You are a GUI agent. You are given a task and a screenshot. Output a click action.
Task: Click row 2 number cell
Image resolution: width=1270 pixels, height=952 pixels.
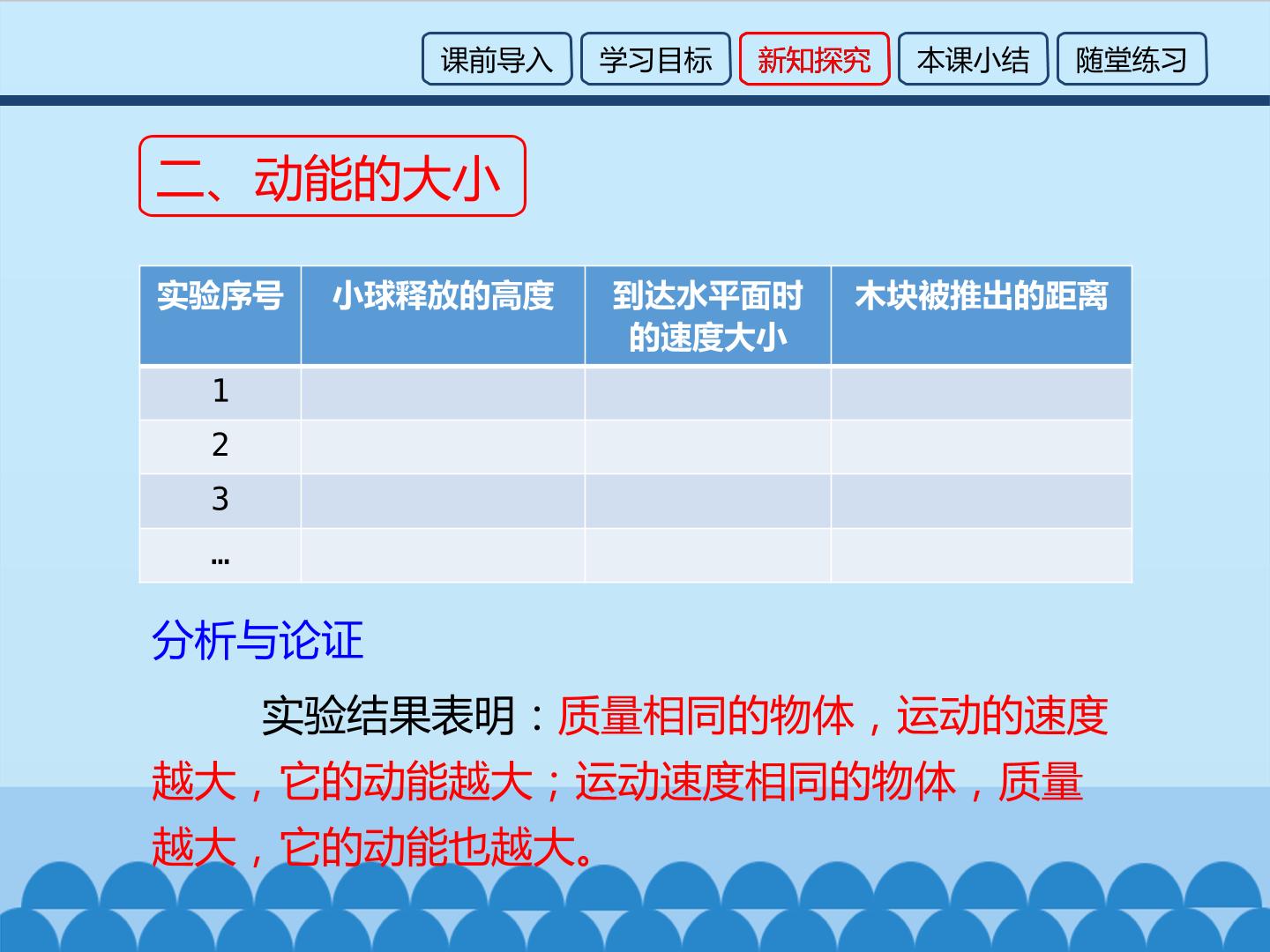(220, 447)
